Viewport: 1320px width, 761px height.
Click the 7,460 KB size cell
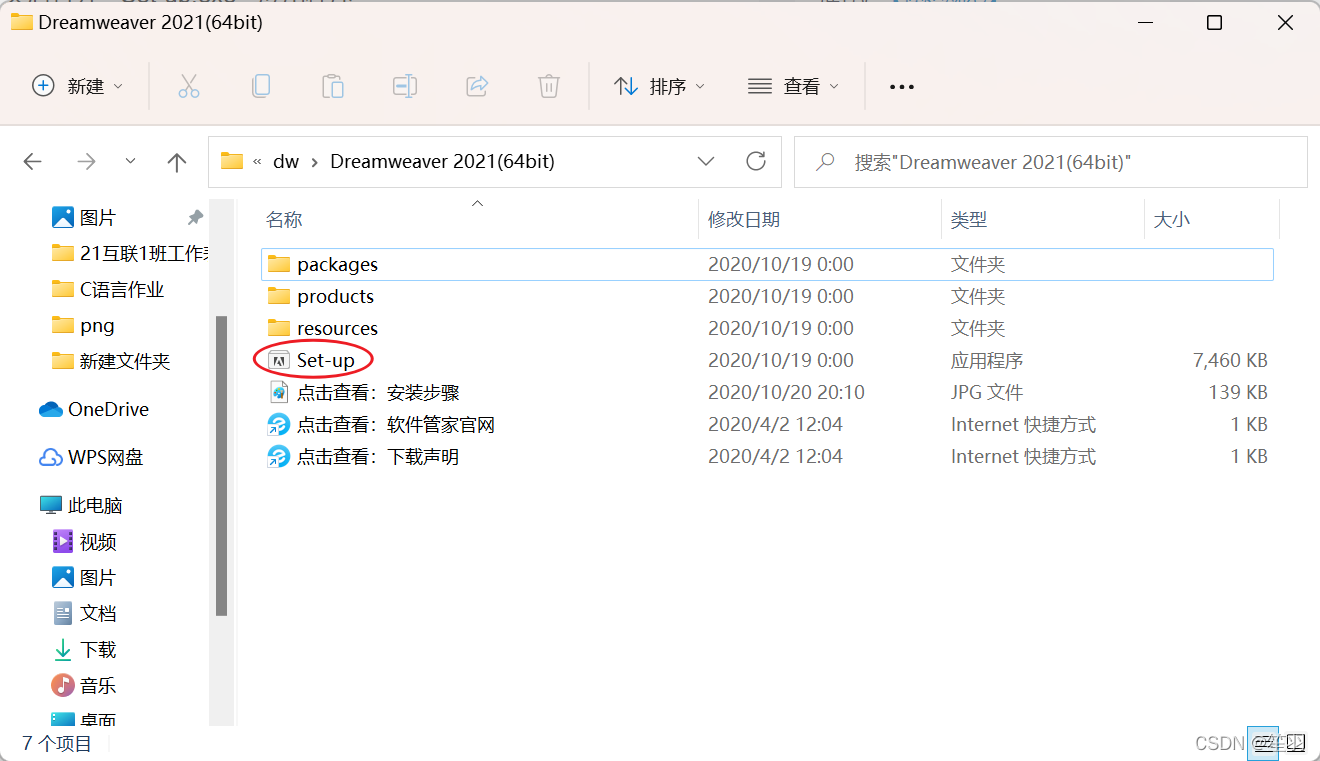(x=1230, y=360)
